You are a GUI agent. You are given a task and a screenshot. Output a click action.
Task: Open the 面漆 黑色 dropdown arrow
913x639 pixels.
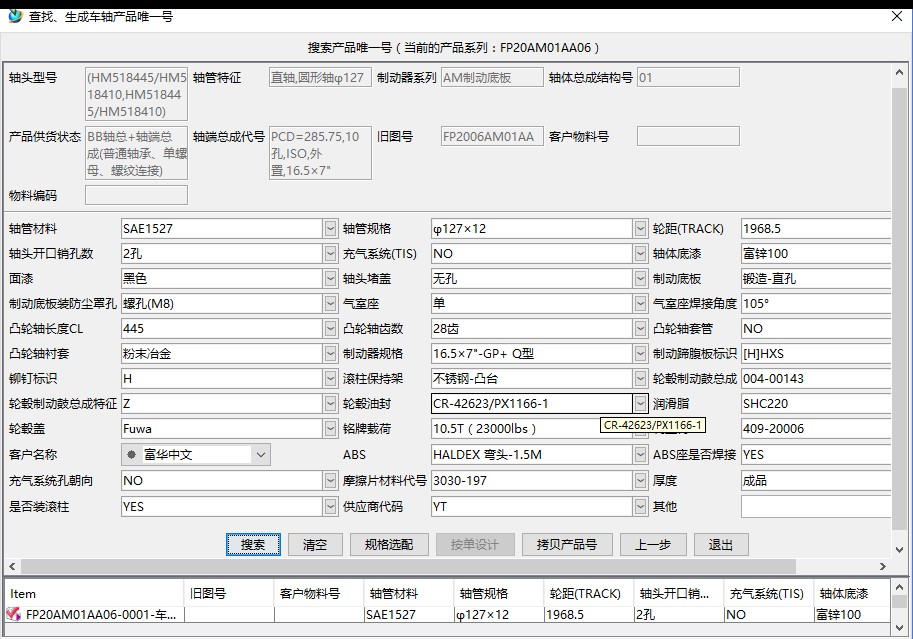[x=331, y=279]
